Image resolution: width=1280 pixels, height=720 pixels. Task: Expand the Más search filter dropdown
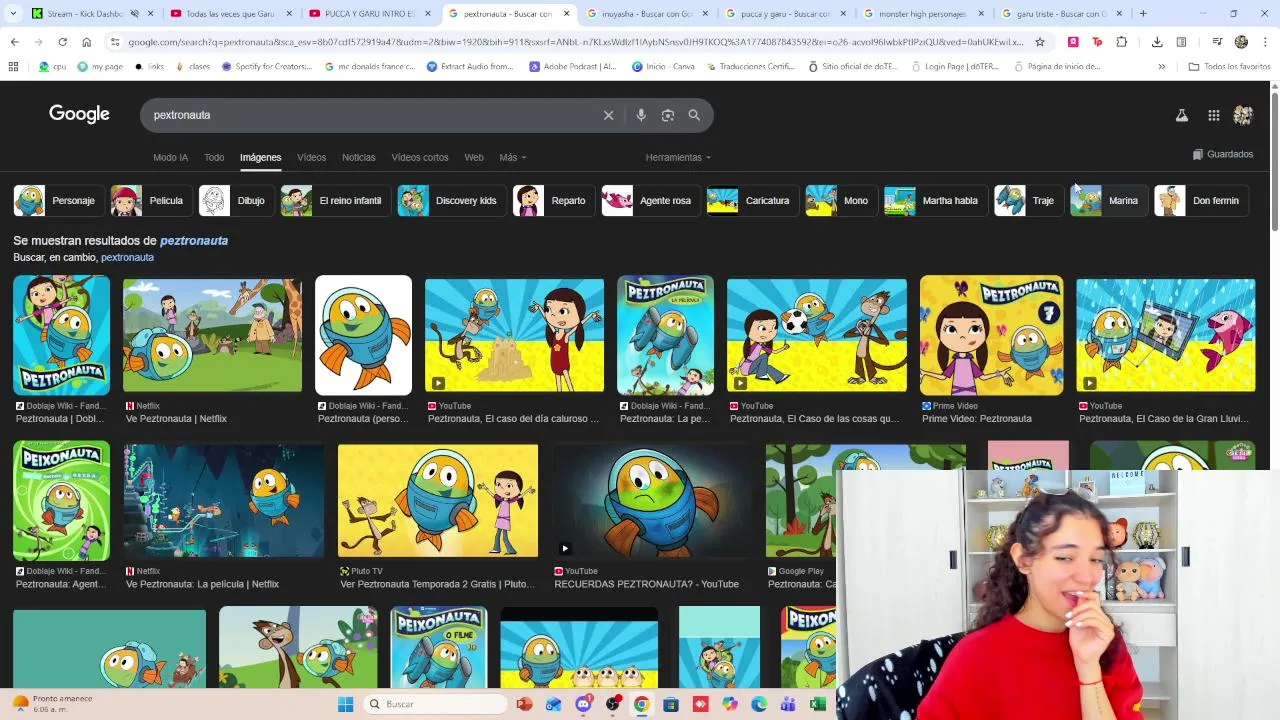click(x=512, y=157)
